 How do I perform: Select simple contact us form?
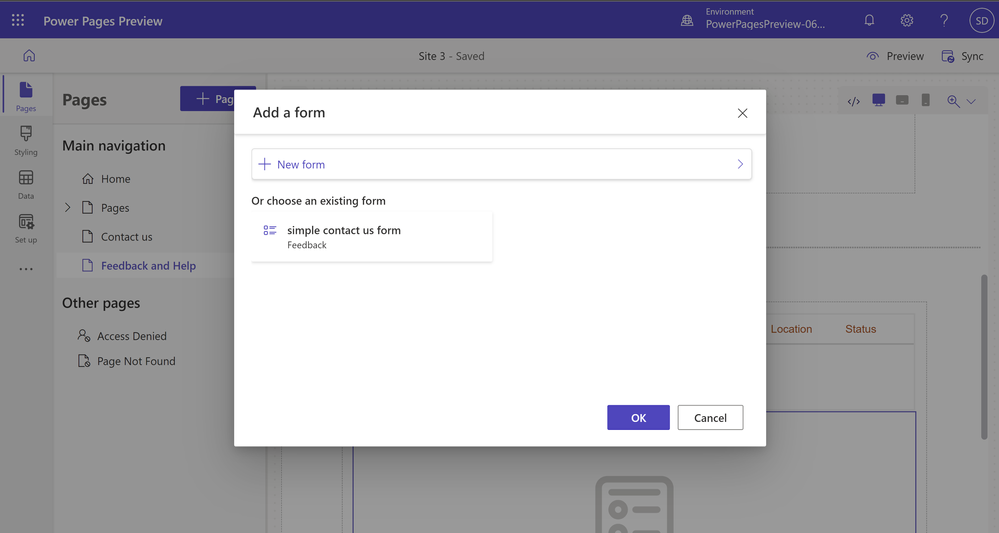point(372,237)
